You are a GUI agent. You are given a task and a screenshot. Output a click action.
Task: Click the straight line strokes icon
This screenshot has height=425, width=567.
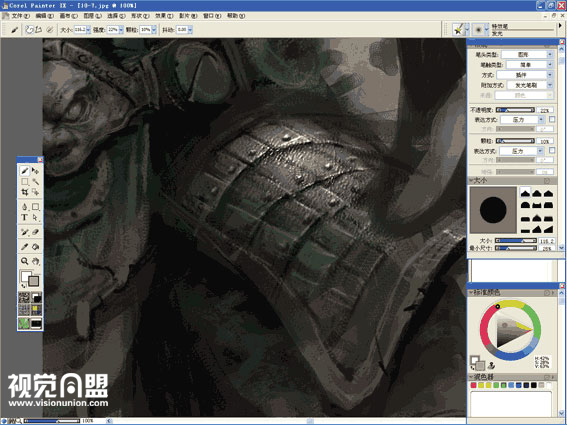tap(39, 30)
